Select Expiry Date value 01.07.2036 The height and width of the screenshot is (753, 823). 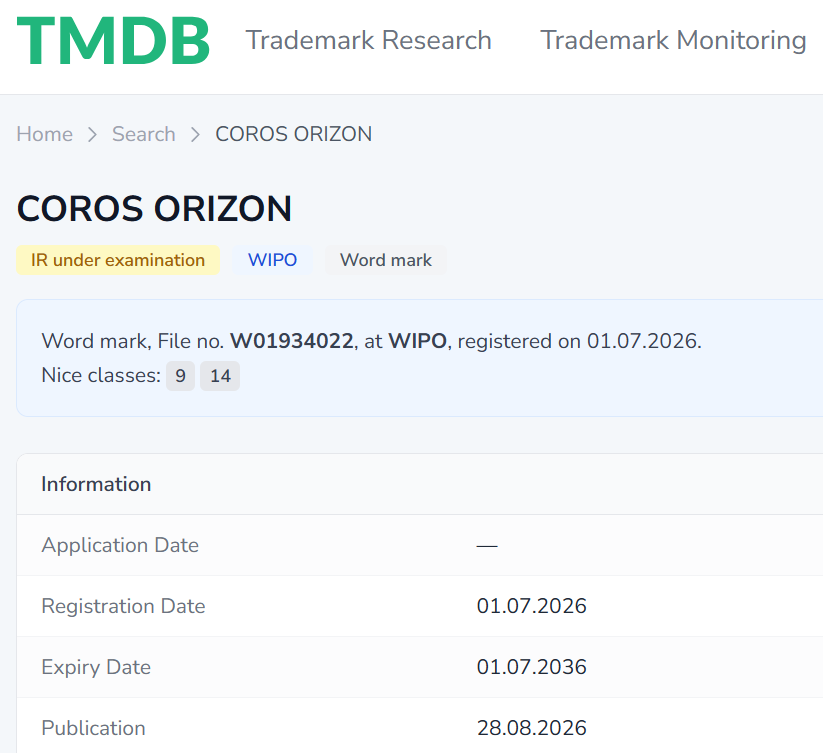pos(532,667)
